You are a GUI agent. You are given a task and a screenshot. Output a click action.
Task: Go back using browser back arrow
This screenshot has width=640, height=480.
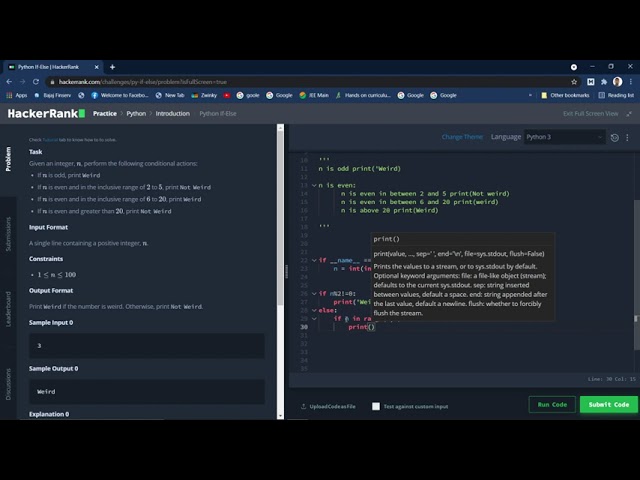9,82
